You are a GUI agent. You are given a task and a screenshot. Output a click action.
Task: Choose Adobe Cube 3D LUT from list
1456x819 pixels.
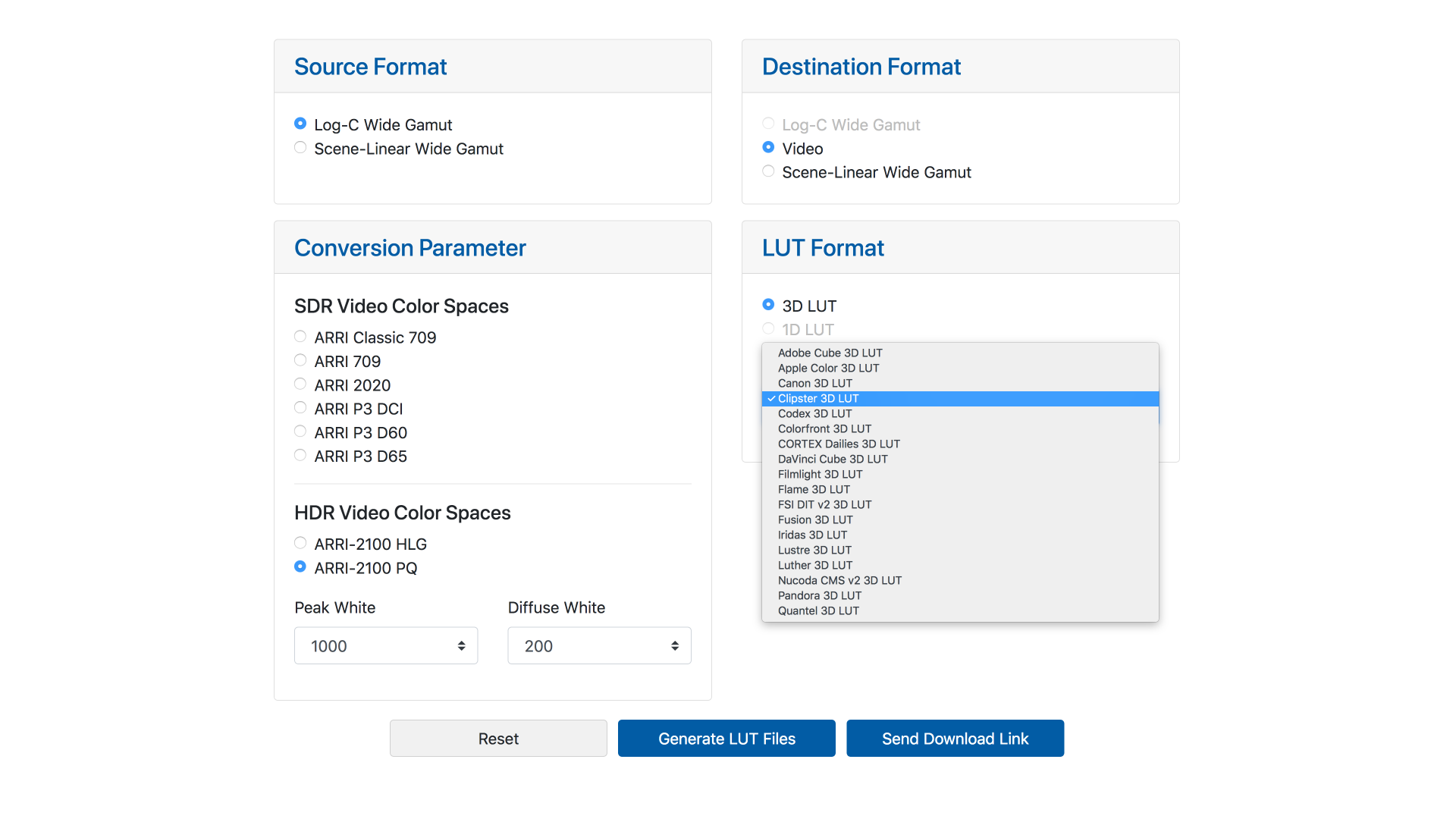pyautogui.click(x=830, y=353)
